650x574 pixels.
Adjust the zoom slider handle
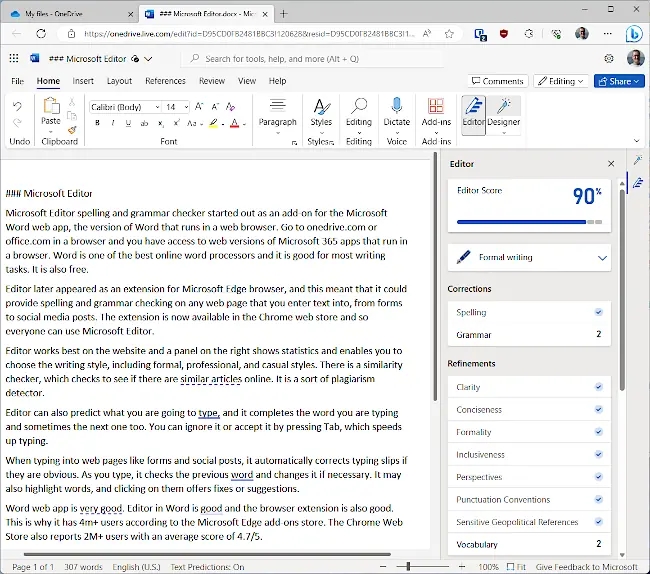click(408, 566)
